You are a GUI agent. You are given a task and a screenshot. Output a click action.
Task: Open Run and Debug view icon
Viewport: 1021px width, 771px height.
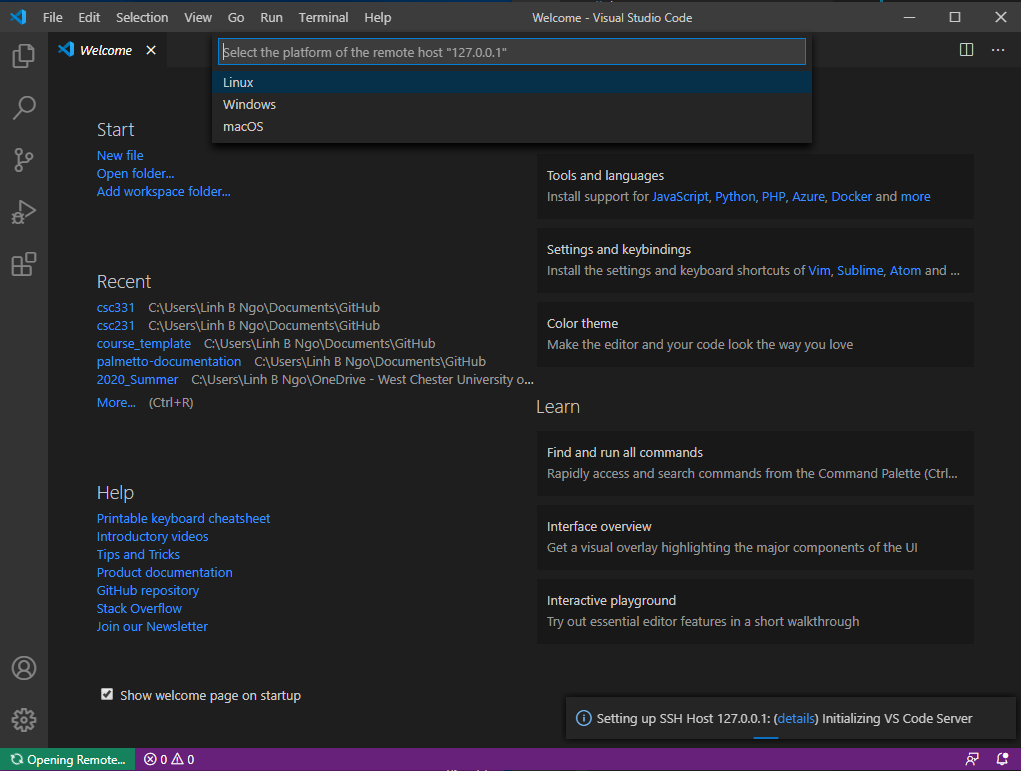point(23,212)
